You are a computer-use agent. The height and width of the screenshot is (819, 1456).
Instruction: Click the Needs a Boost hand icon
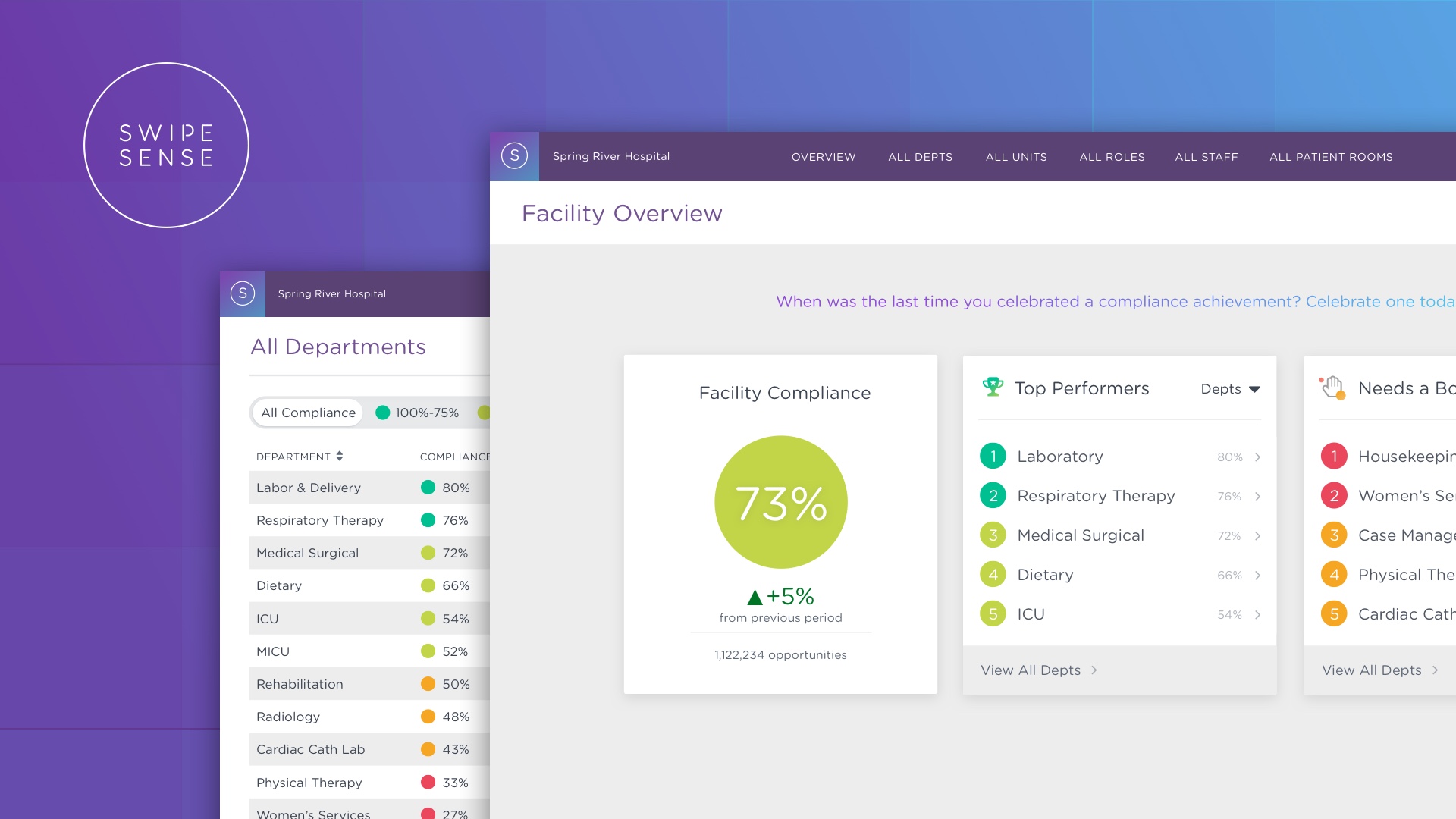point(1332,388)
